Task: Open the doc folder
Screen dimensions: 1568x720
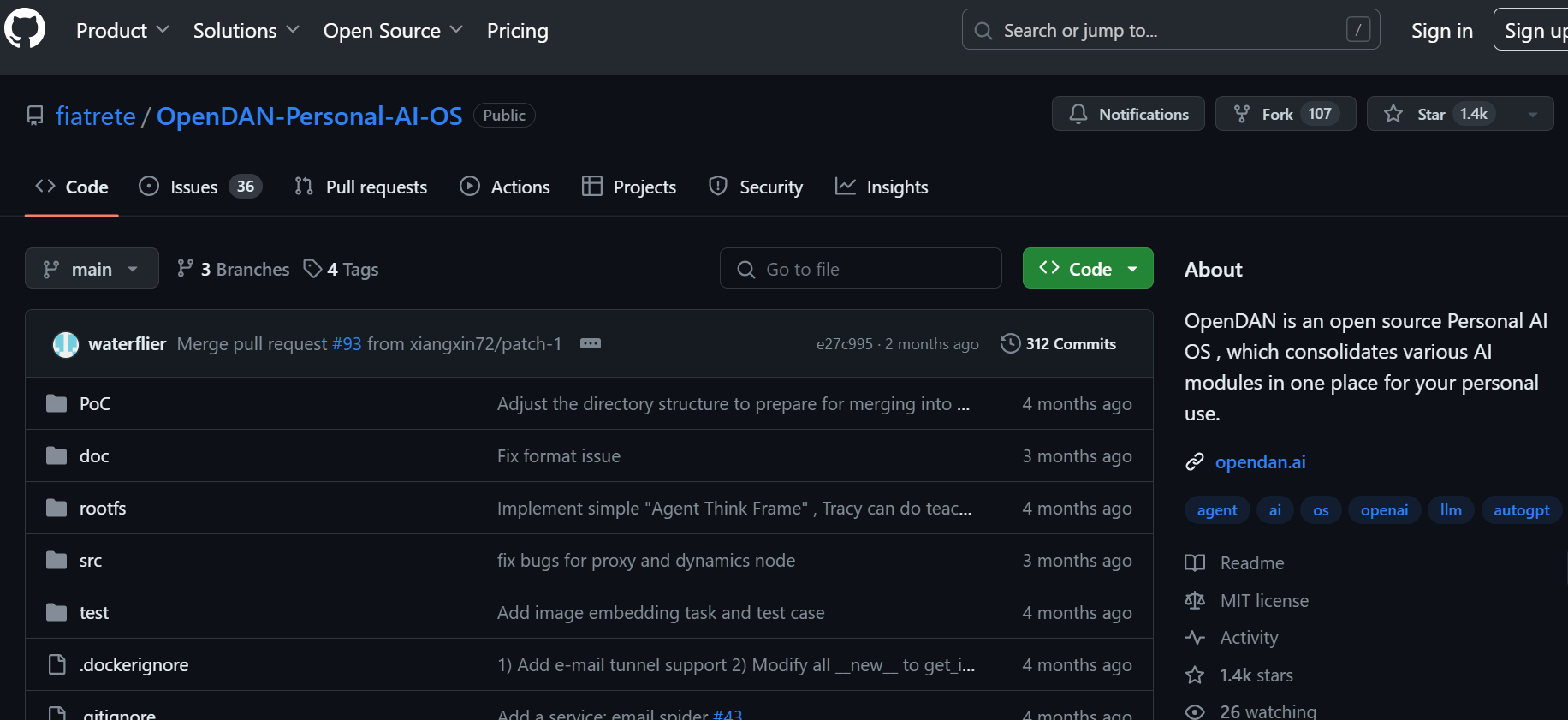Action: point(94,455)
